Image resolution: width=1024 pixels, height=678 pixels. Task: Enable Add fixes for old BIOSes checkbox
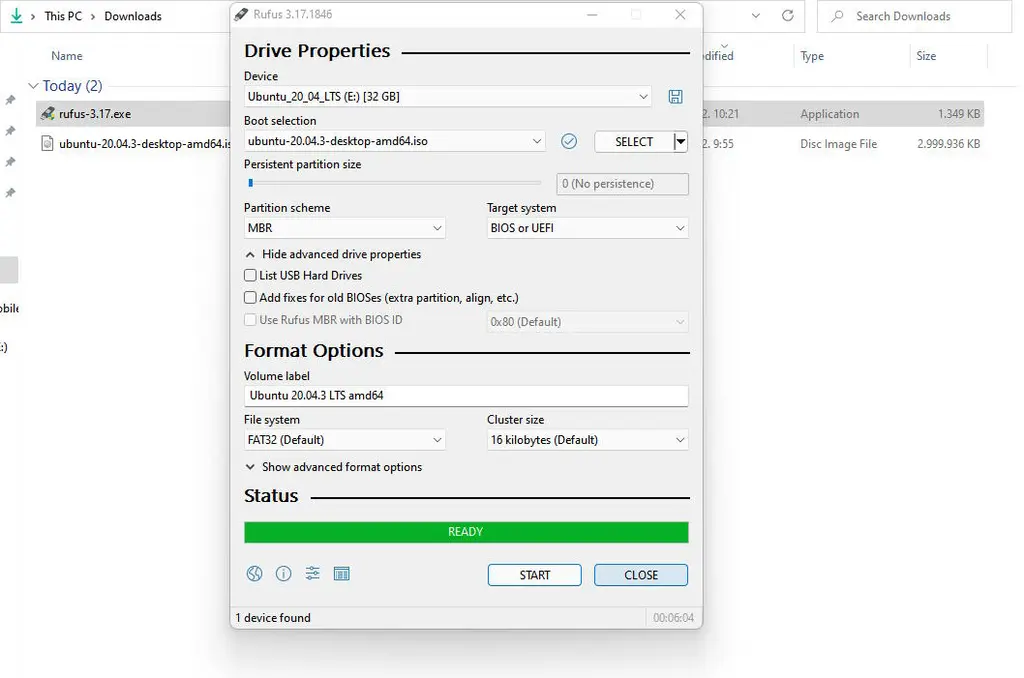click(x=250, y=298)
